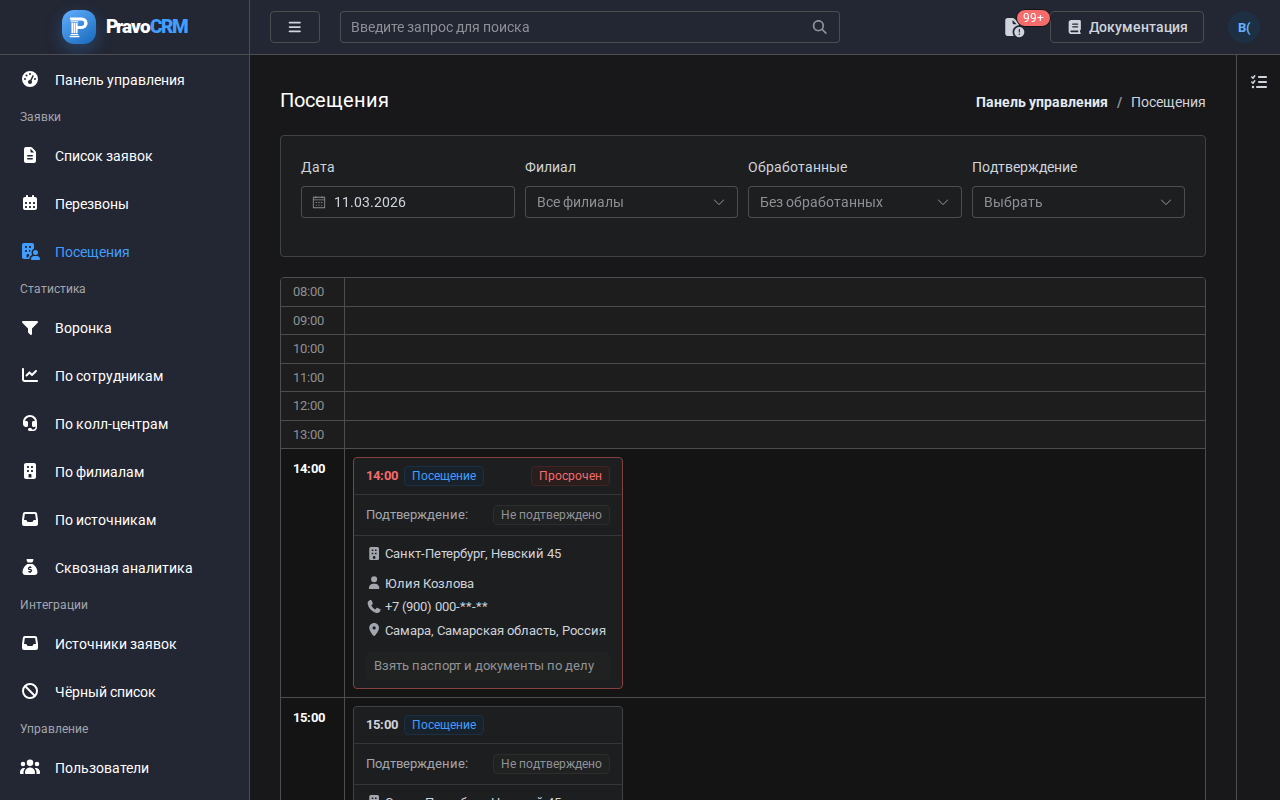Viewport: 1280px width, 800px height.
Task: Expand the Обработанные dropdown
Action: (855, 202)
